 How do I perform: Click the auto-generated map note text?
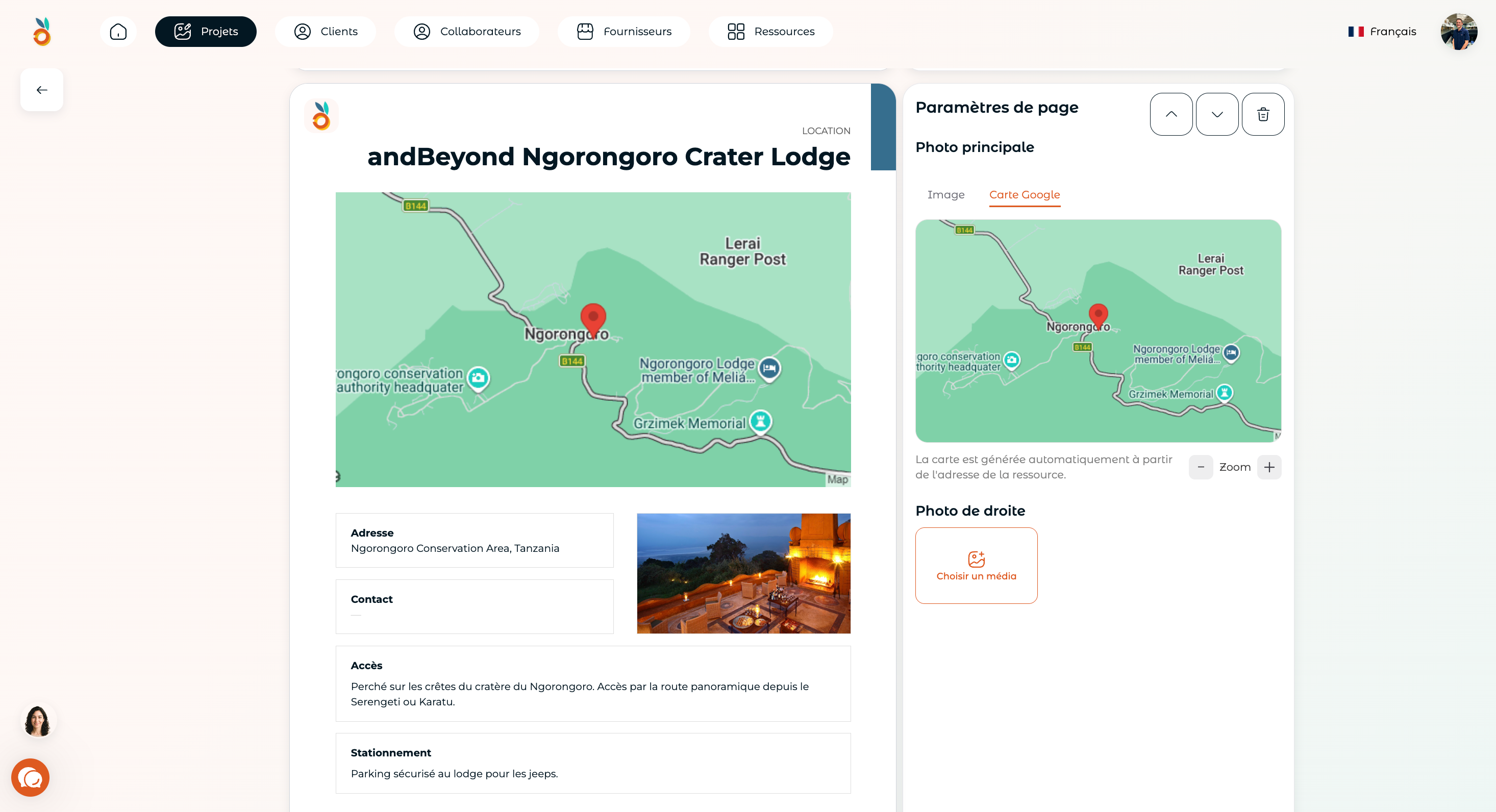[x=1043, y=467]
